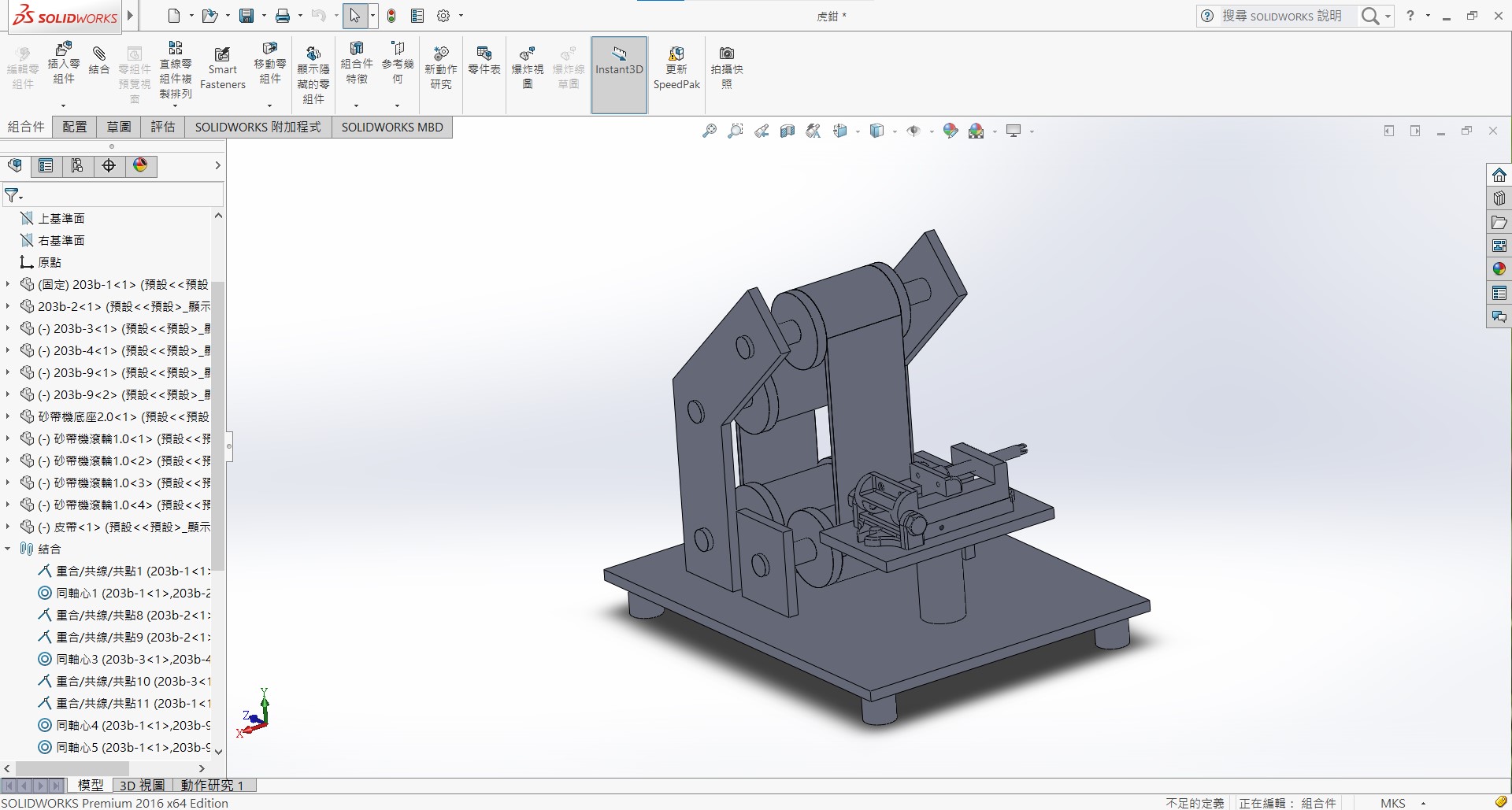Open the 模型 bottom tab

(x=91, y=785)
